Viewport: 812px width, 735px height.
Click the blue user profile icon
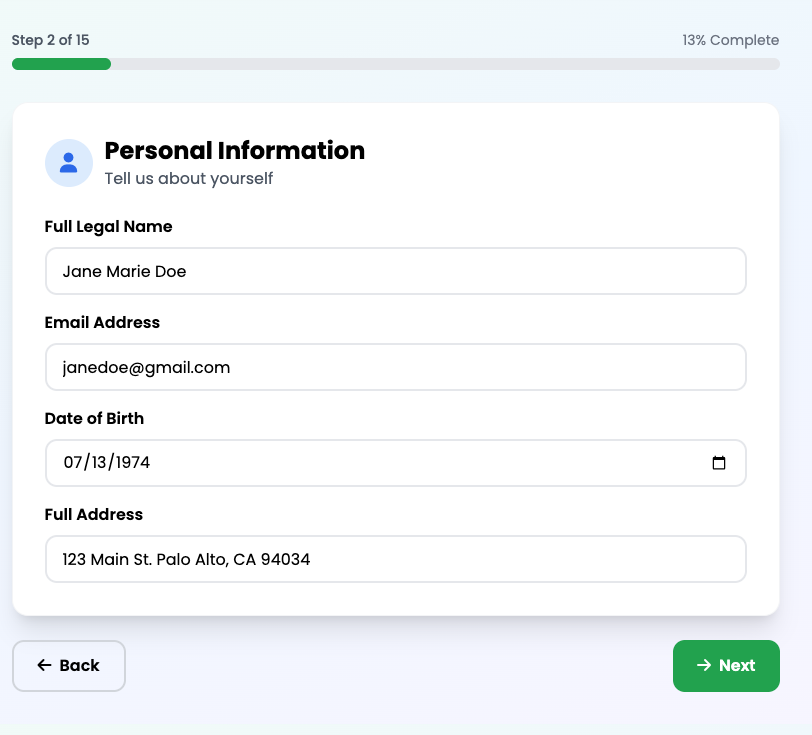tap(69, 163)
